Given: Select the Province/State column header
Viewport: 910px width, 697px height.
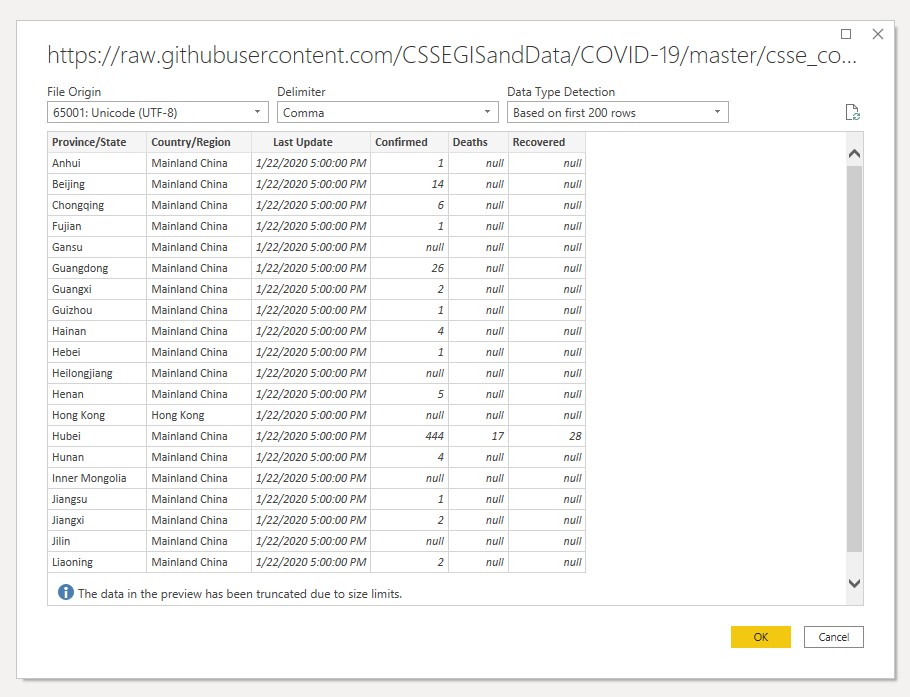Looking at the screenshot, I should (97, 142).
